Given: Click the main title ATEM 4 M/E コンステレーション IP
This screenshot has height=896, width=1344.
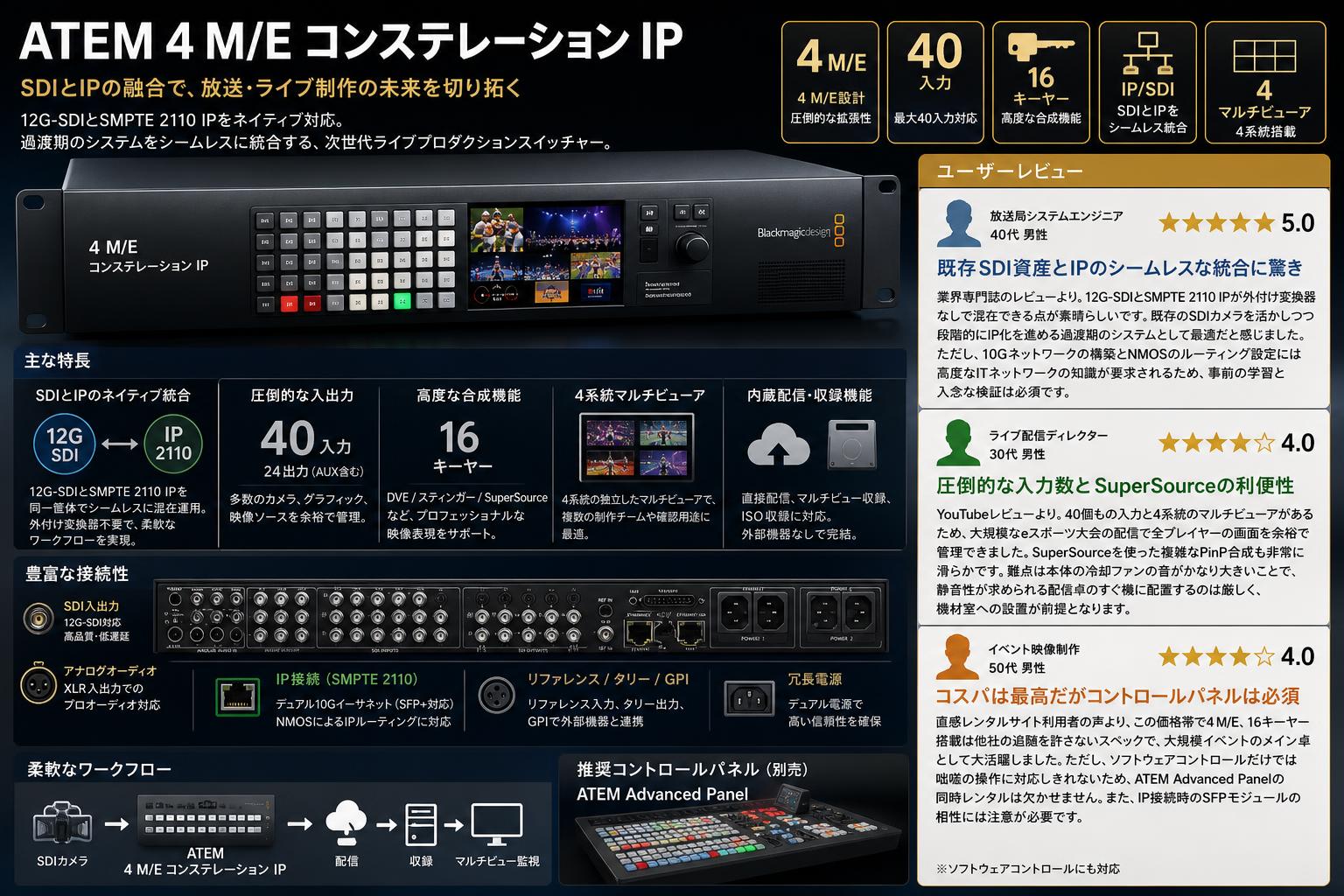Looking at the screenshot, I should tap(351, 43).
